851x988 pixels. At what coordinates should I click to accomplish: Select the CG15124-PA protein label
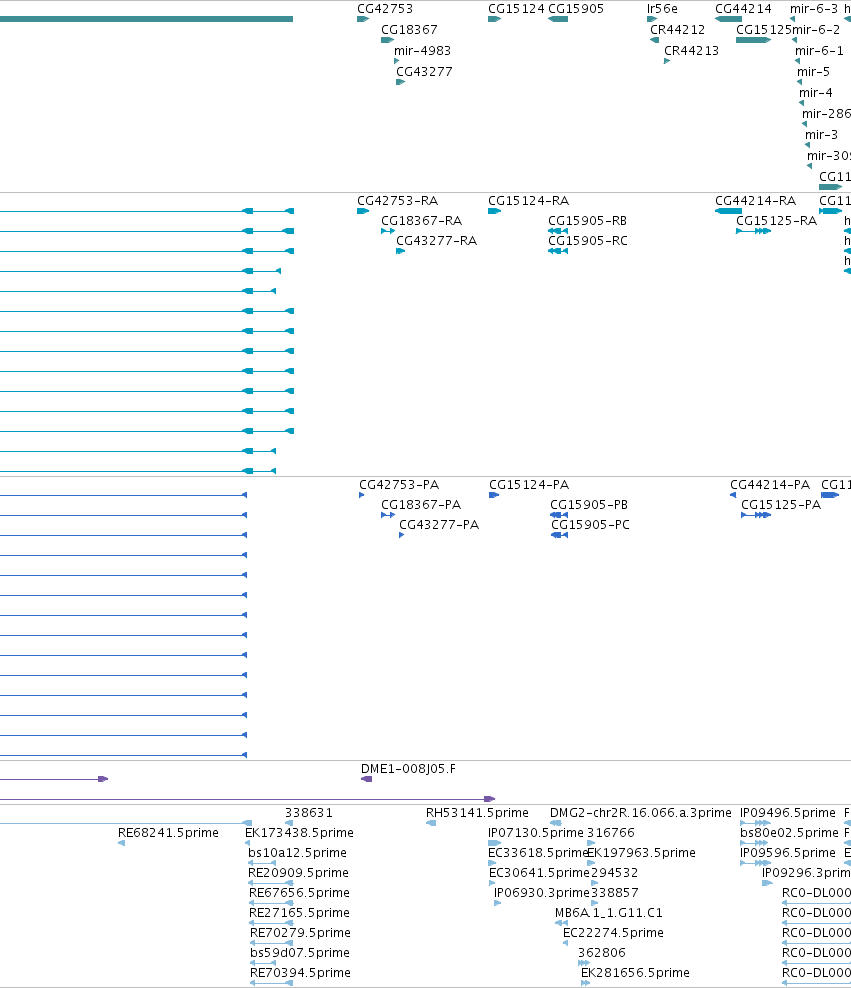tap(529, 485)
